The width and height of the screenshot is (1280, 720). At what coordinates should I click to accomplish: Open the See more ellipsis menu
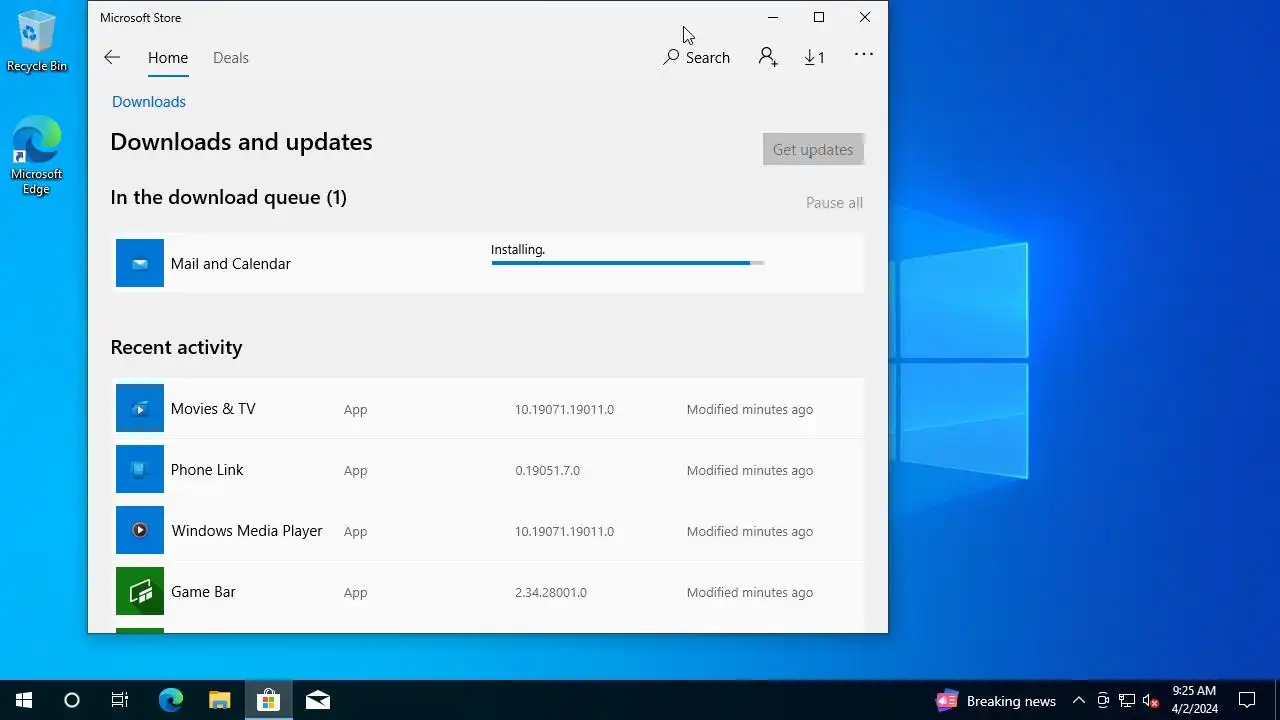[x=864, y=54]
